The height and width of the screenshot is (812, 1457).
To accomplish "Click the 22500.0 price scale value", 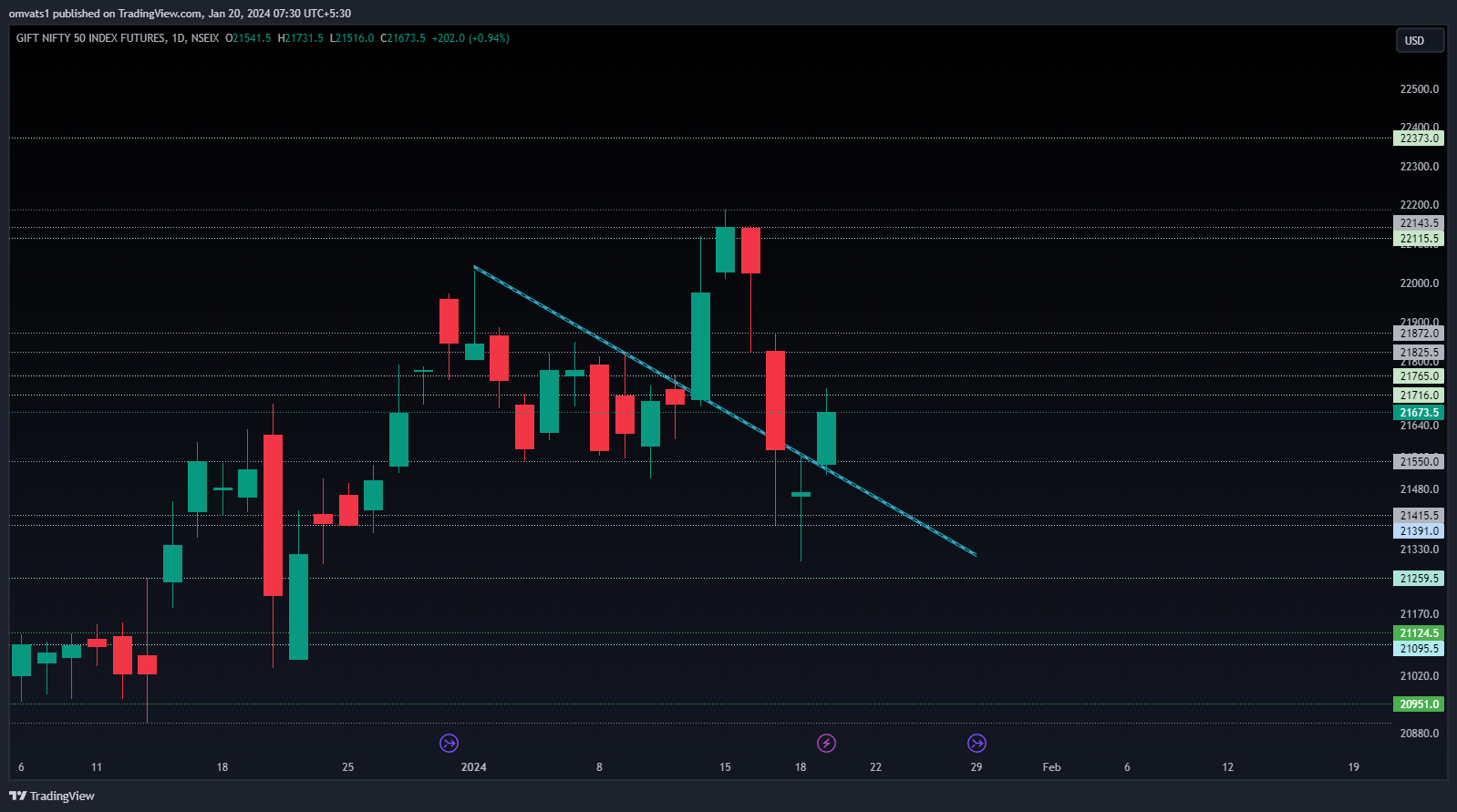I will [x=1420, y=89].
